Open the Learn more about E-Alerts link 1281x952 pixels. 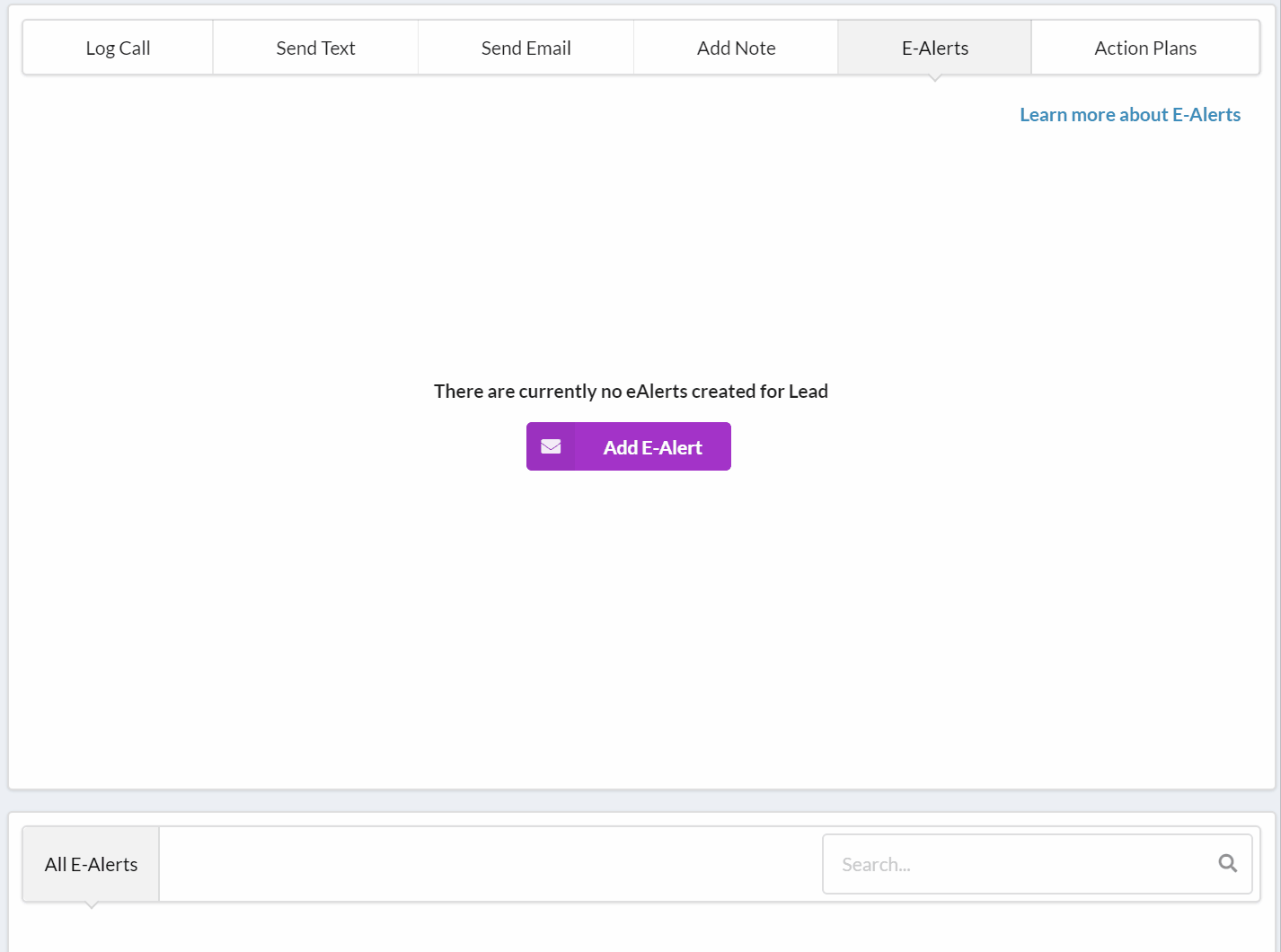(x=1129, y=115)
